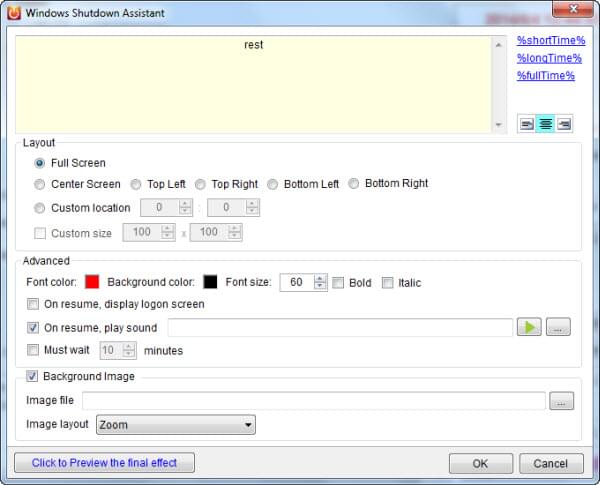This screenshot has height=485, width=600.
Task: Uncheck the Background Image option
Action: (33, 376)
